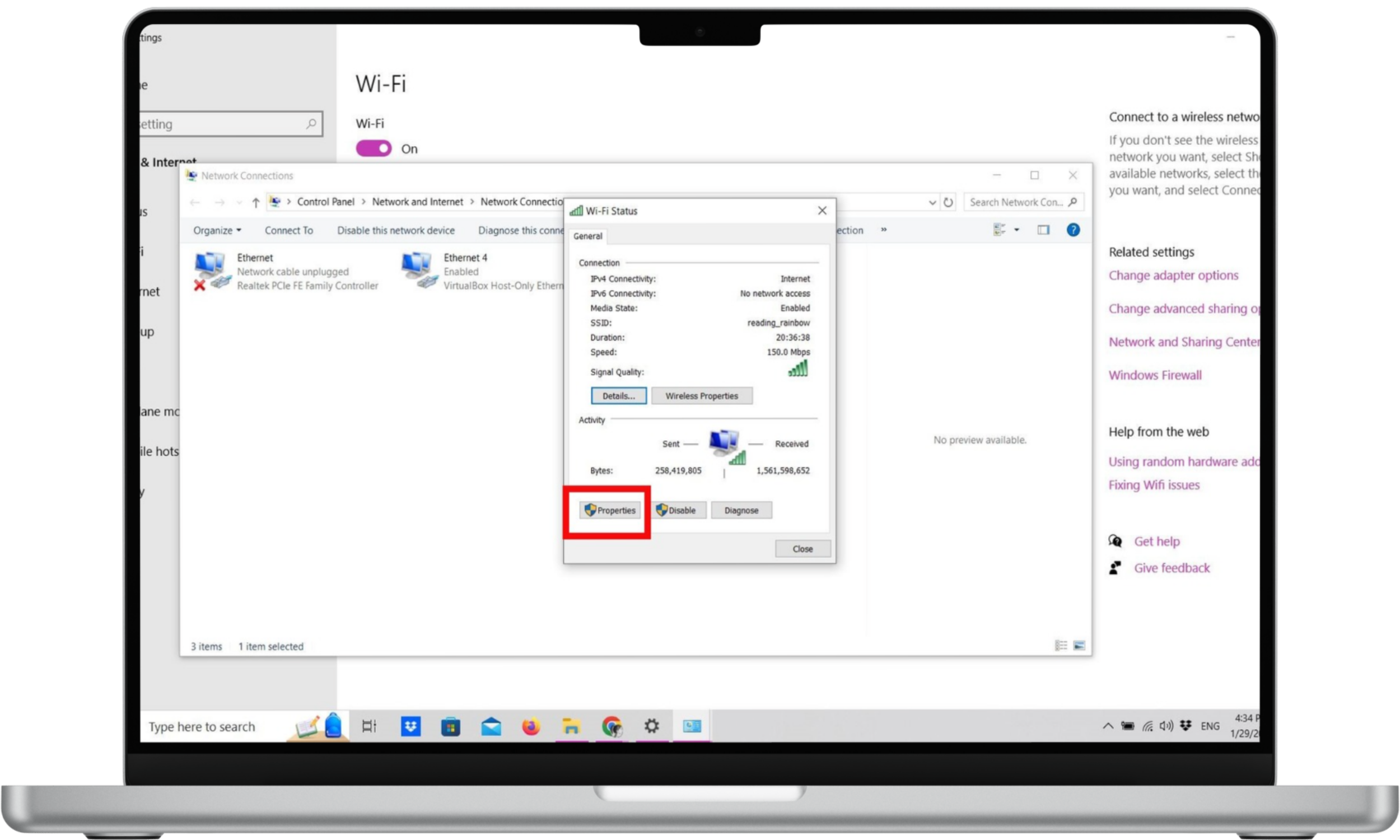Show hidden toolbar commands chevron
This screenshot has height=840, width=1400.
pyautogui.click(x=883, y=230)
